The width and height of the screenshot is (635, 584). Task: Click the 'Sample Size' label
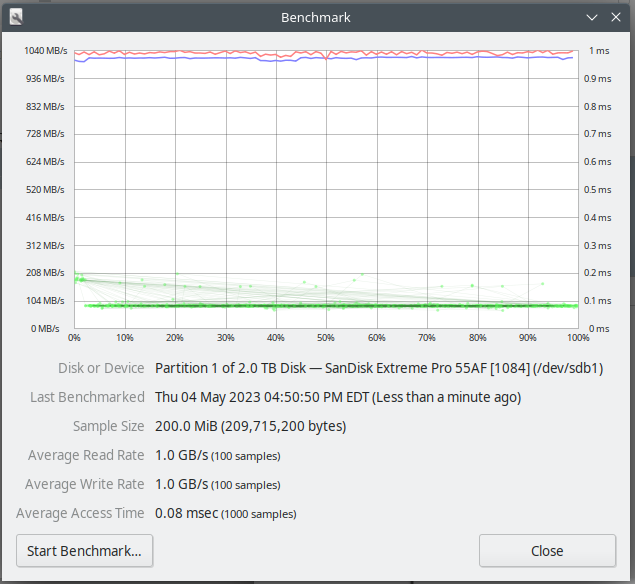coord(109,426)
